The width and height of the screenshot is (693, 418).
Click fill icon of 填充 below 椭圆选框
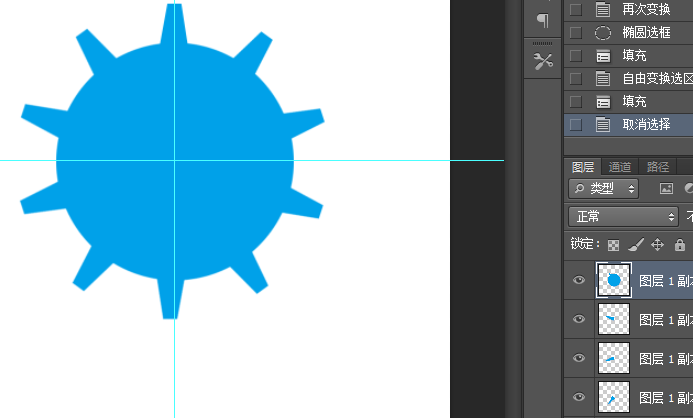603,56
